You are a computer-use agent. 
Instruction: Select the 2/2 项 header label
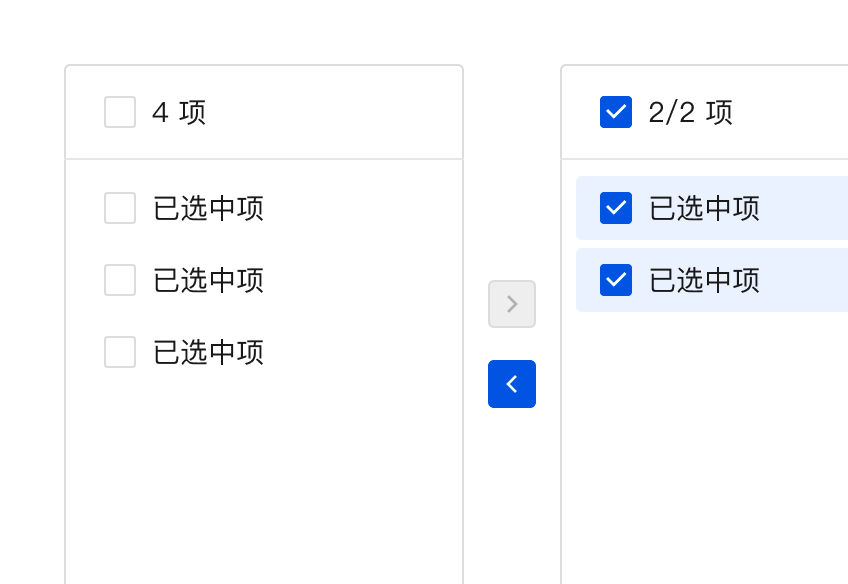[691, 112]
